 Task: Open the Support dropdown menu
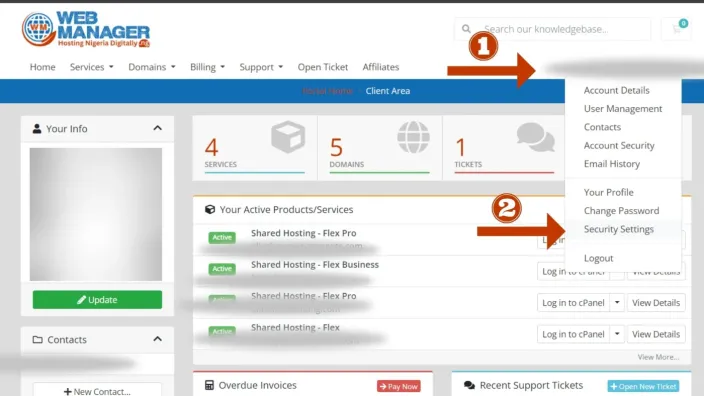(261, 67)
